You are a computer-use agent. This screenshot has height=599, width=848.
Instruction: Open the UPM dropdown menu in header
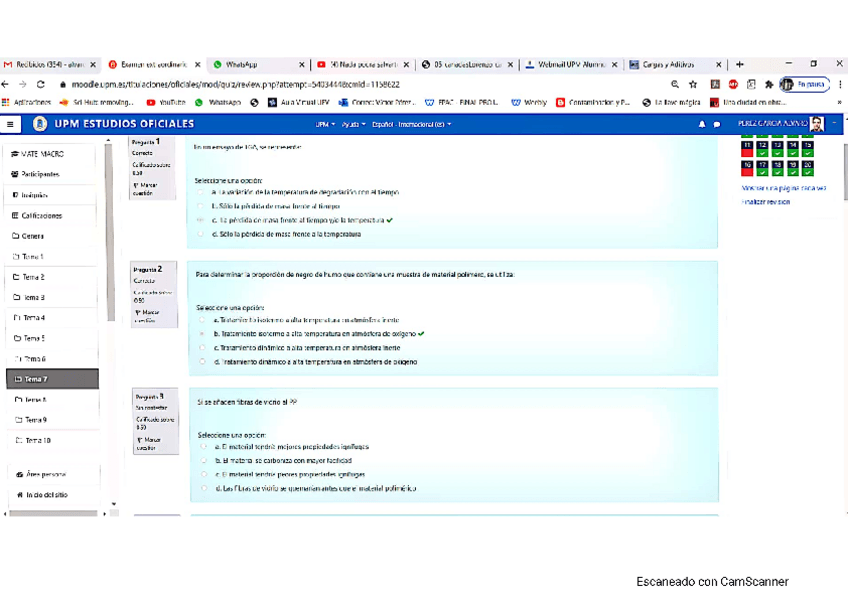[x=324, y=124]
